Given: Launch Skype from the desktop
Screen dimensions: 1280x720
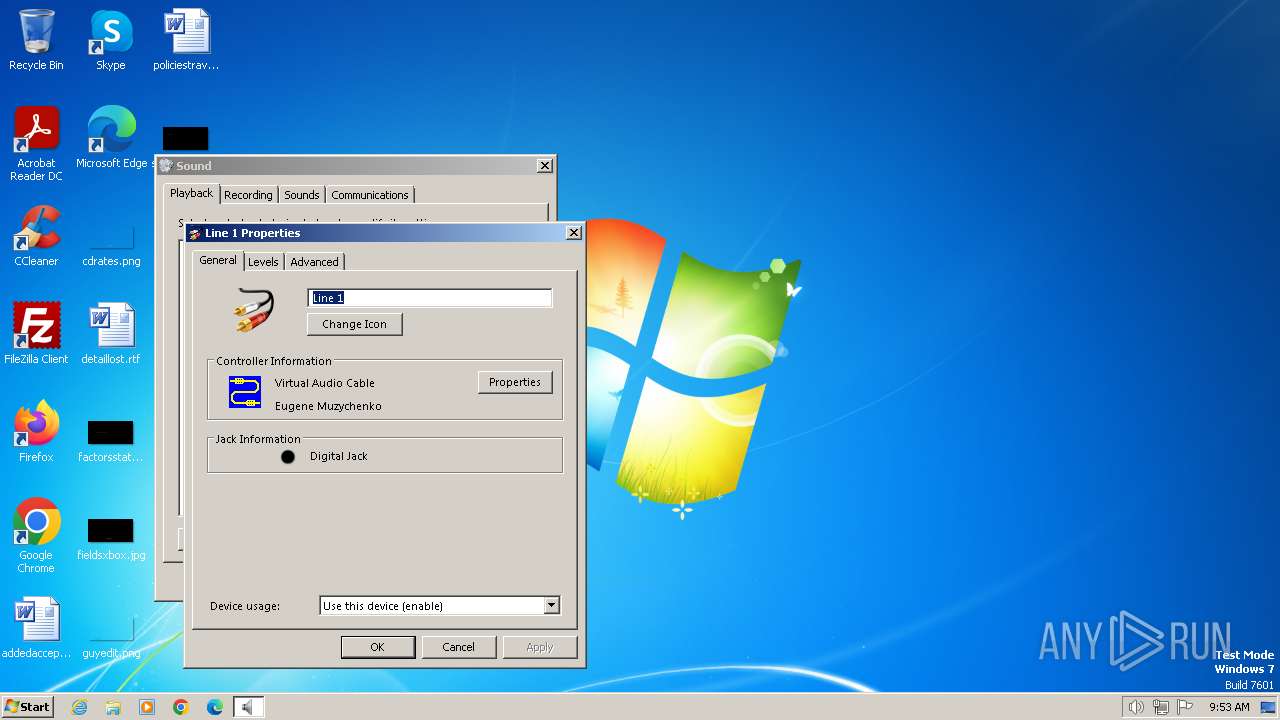Looking at the screenshot, I should (x=111, y=40).
